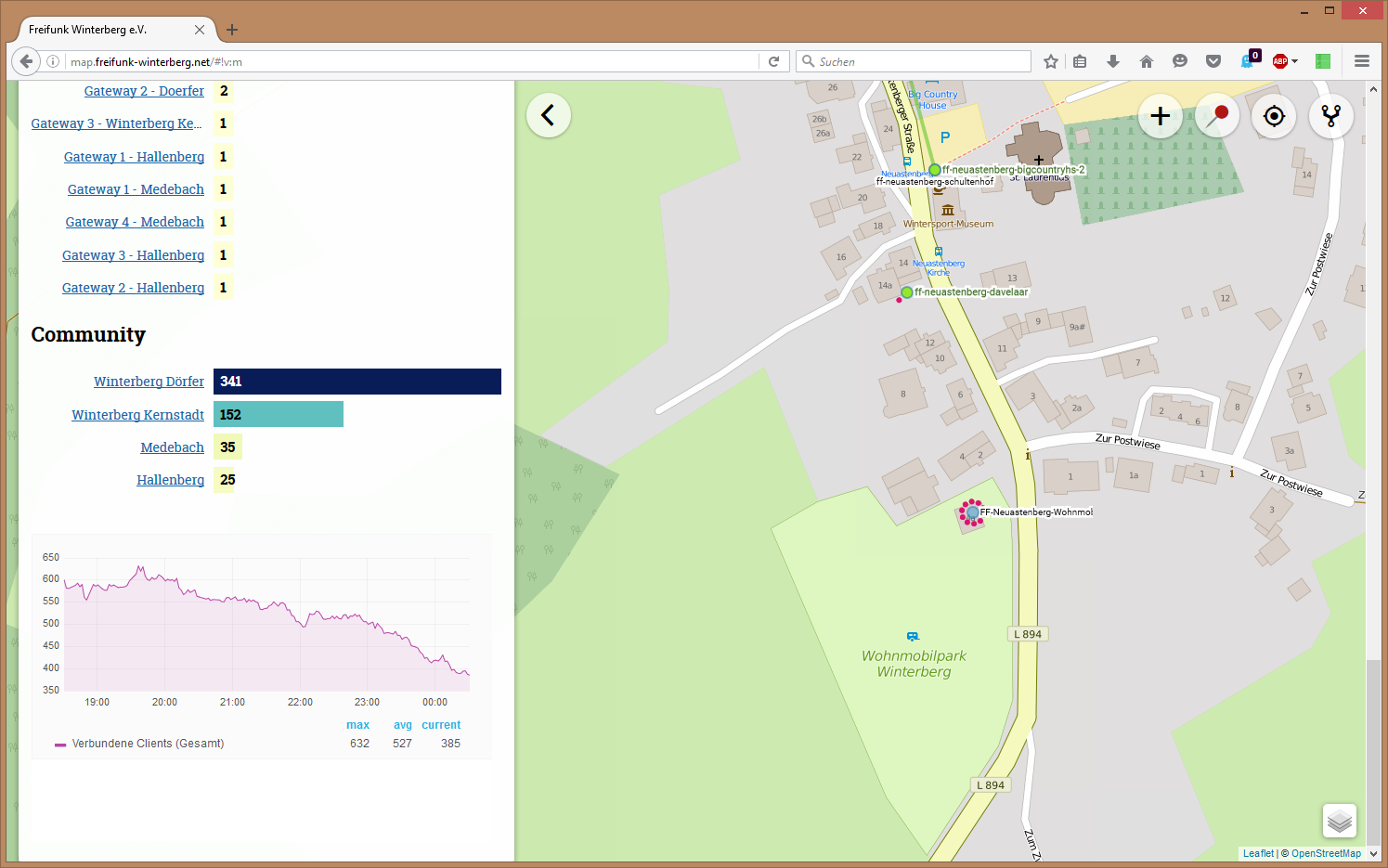Click the plus add-node map button
Screen dimensions: 1388x868
pyautogui.click(x=1160, y=116)
